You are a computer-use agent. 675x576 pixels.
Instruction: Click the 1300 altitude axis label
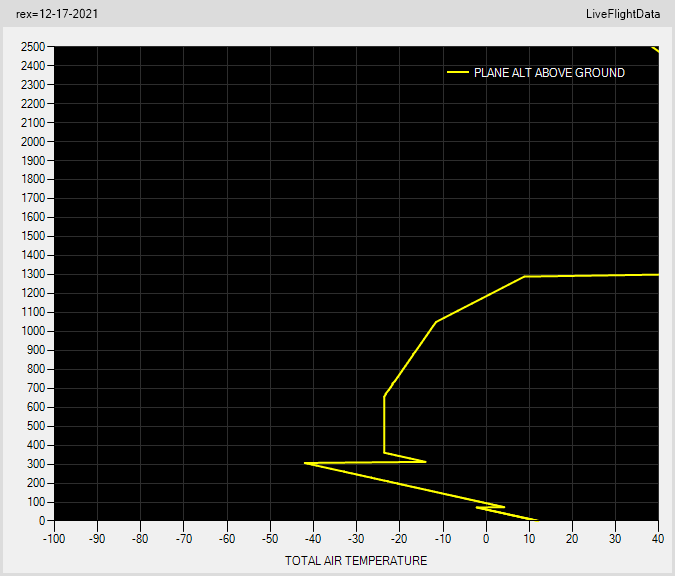[33, 274]
